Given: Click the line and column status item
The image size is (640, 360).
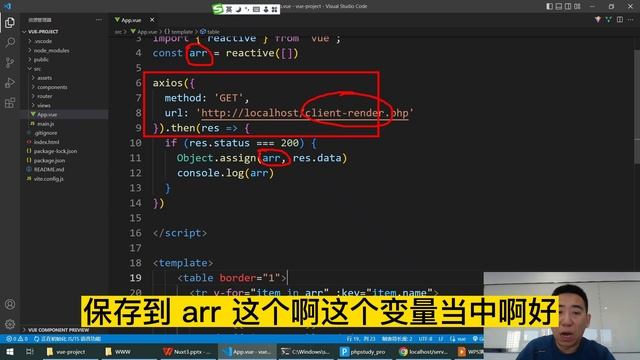Looking at the screenshot, I should 361,339.
